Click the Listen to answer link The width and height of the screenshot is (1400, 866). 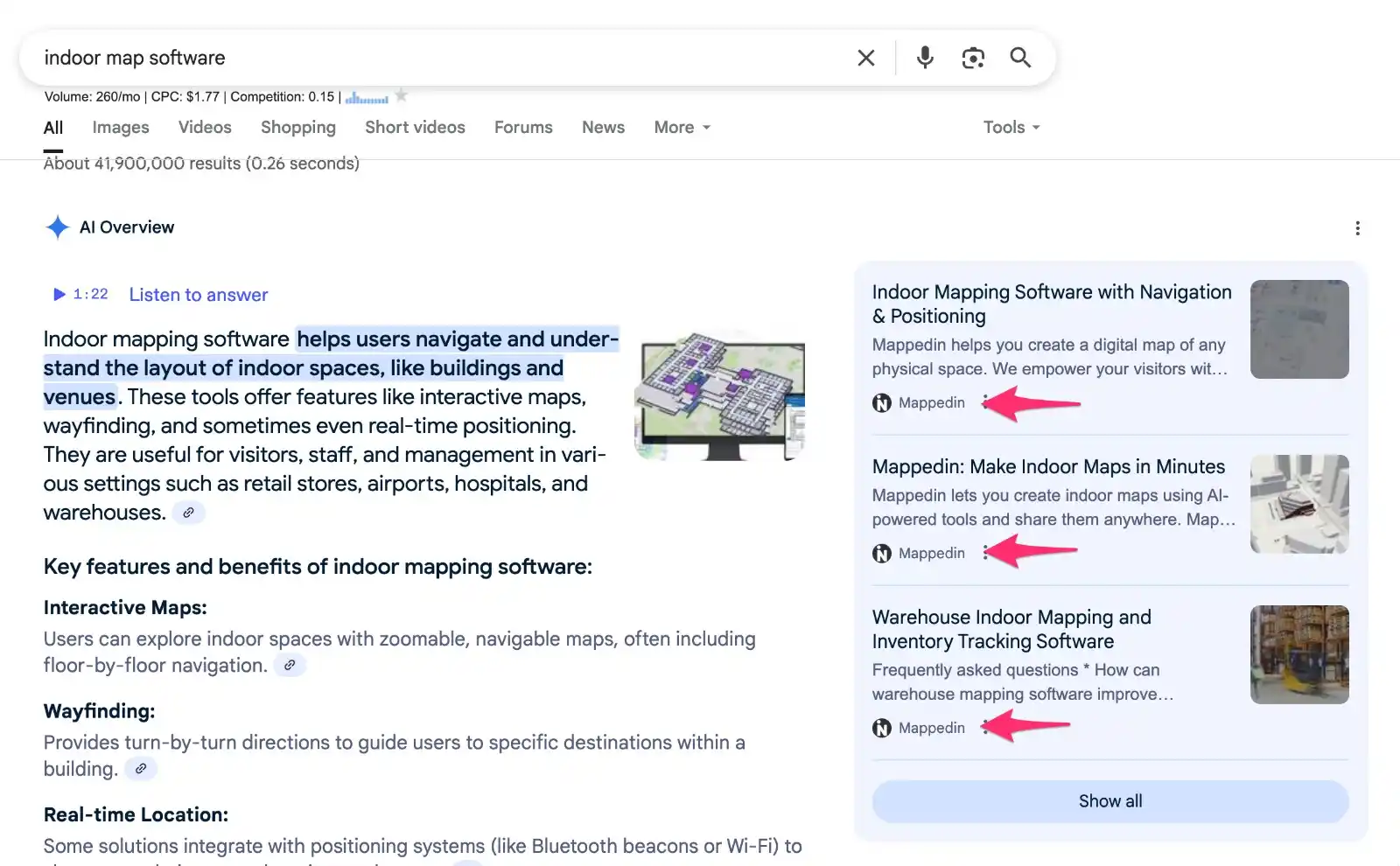point(199,295)
